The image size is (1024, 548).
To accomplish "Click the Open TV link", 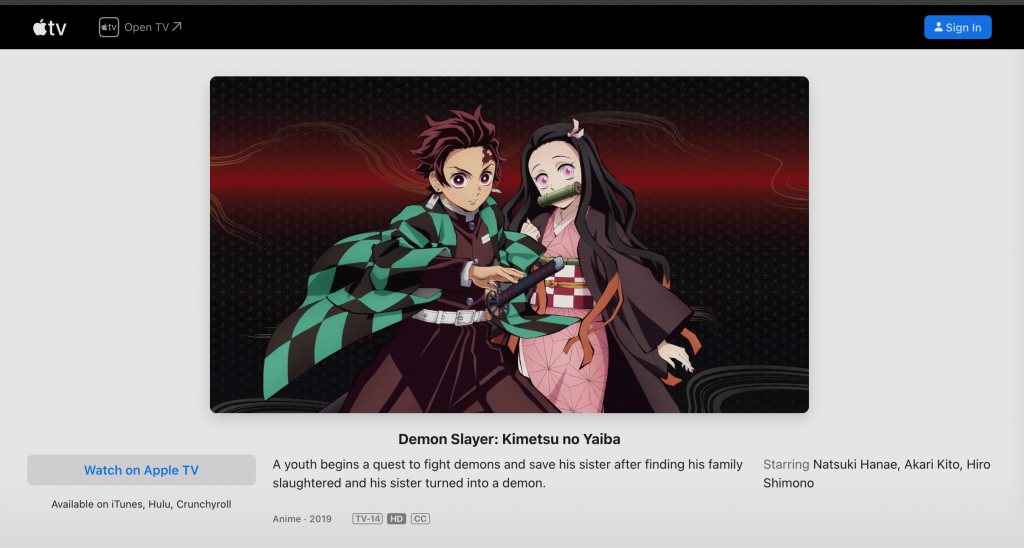I will coord(140,27).
